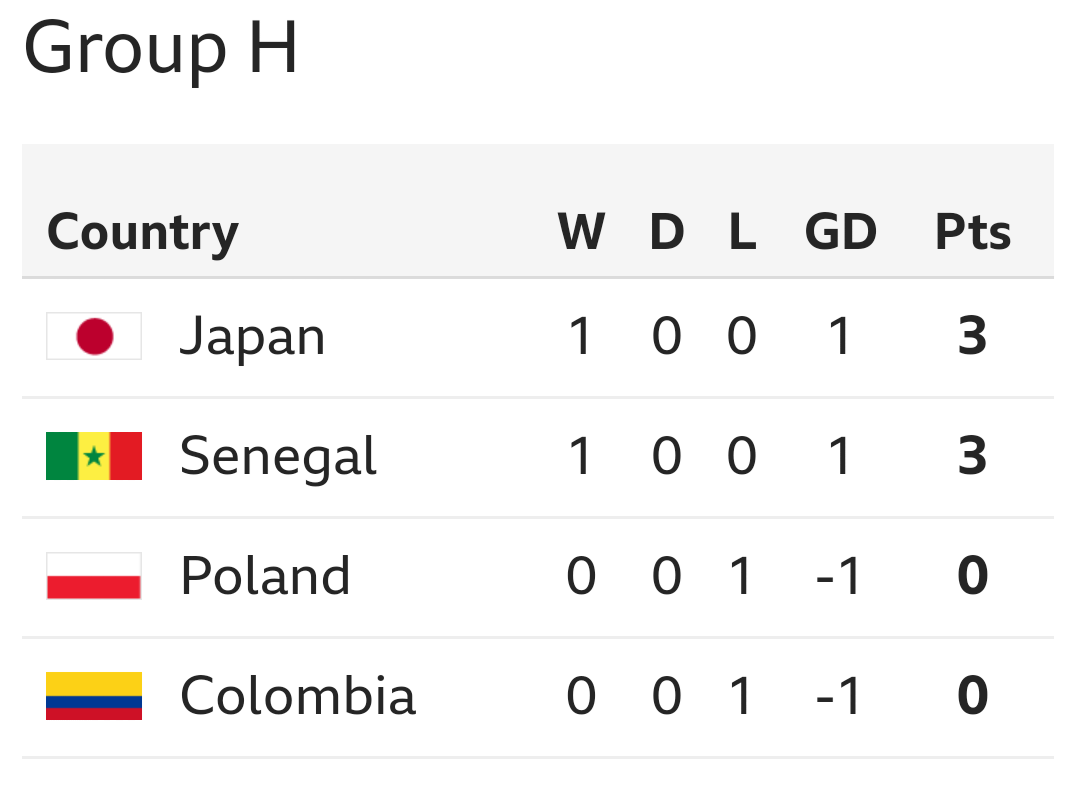The image size is (1071, 803).
Task: Click the Poland flag icon
Action: pos(94,576)
